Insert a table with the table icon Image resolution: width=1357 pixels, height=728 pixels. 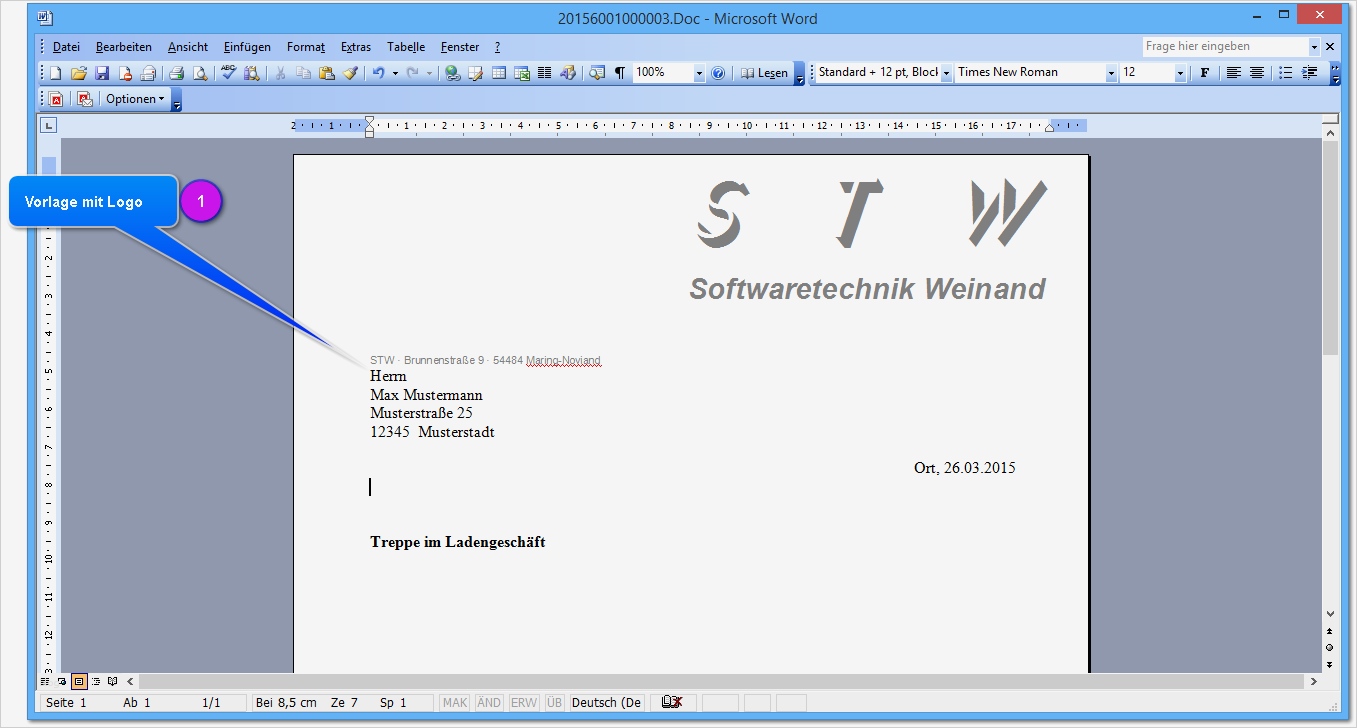click(x=499, y=72)
